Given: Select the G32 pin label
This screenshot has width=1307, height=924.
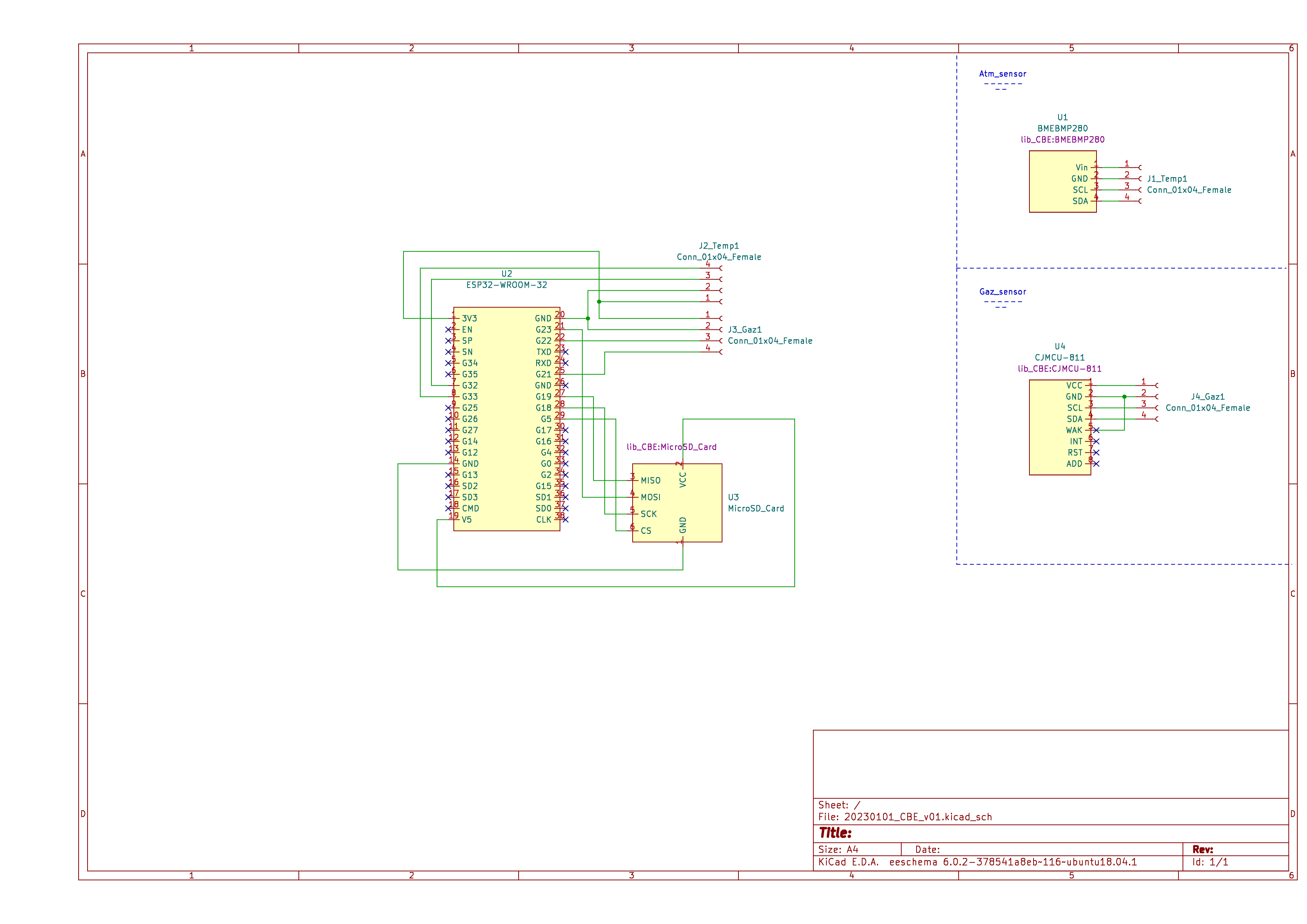Looking at the screenshot, I should tap(469, 385).
